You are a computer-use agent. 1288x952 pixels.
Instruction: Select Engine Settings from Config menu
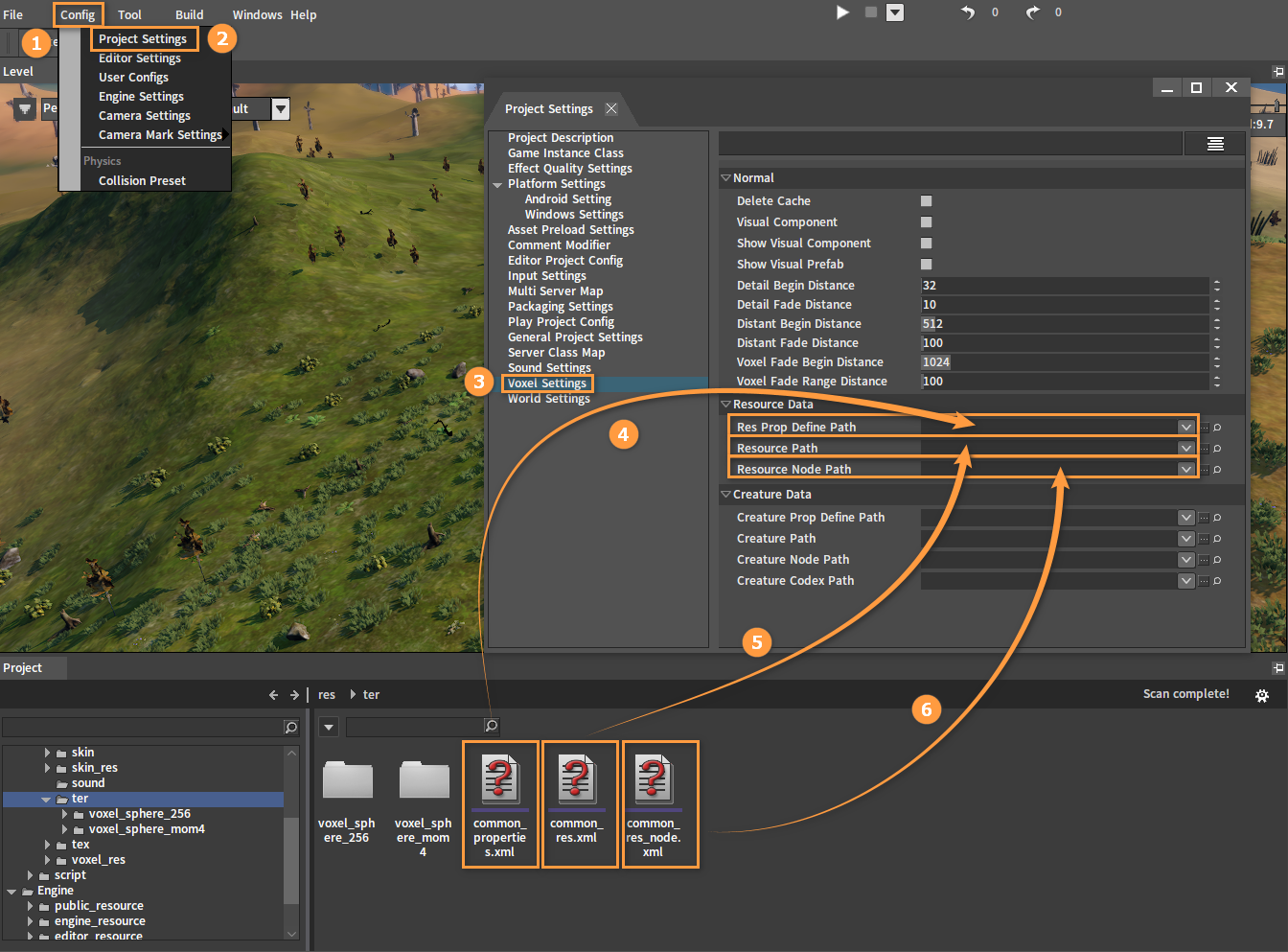141,97
